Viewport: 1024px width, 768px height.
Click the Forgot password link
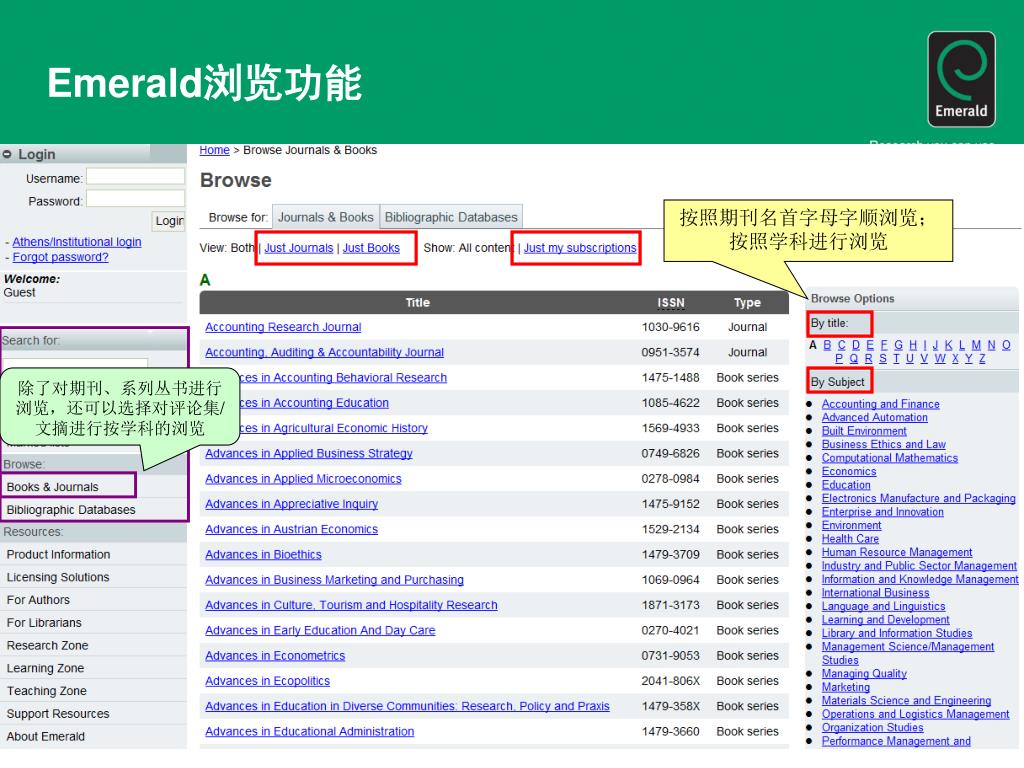(x=61, y=257)
